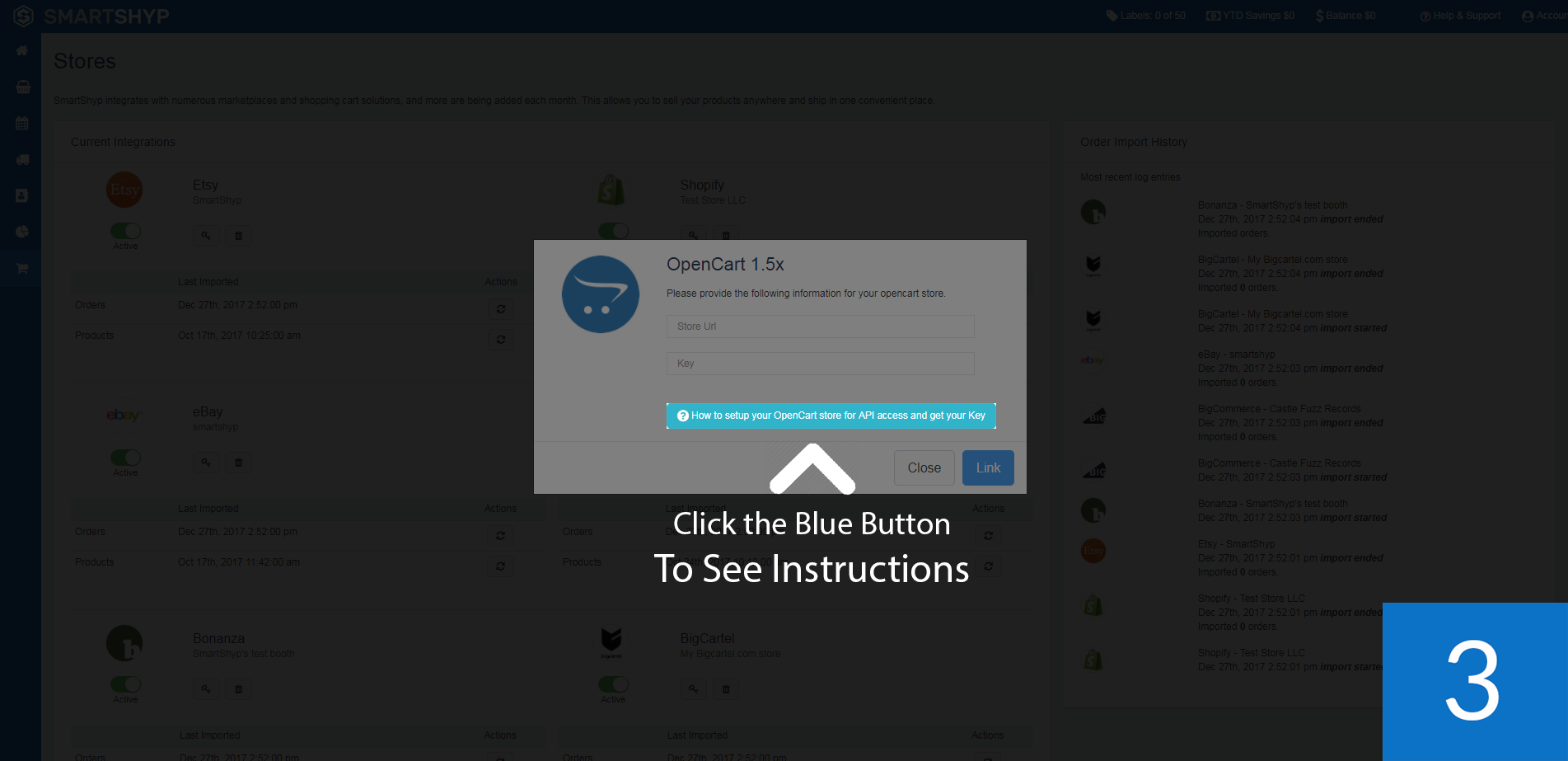
Task: Toggle the BigCartel Active switch
Action: click(x=613, y=684)
